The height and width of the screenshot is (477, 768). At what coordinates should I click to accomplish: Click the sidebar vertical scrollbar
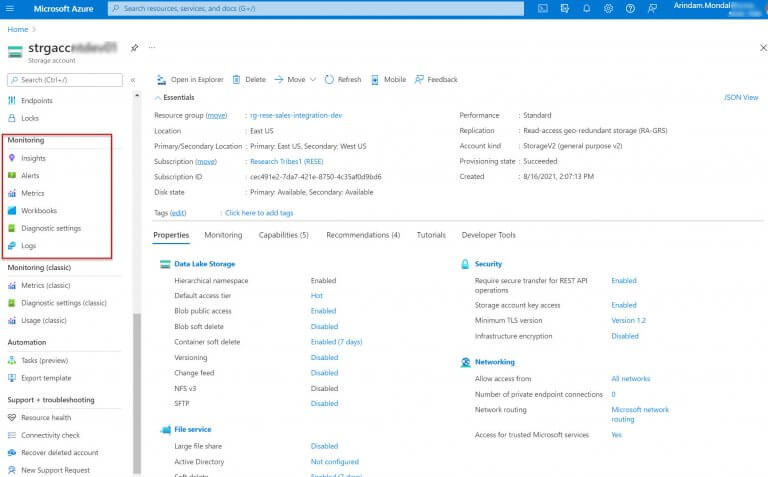pyautogui.click(x=137, y=392)
